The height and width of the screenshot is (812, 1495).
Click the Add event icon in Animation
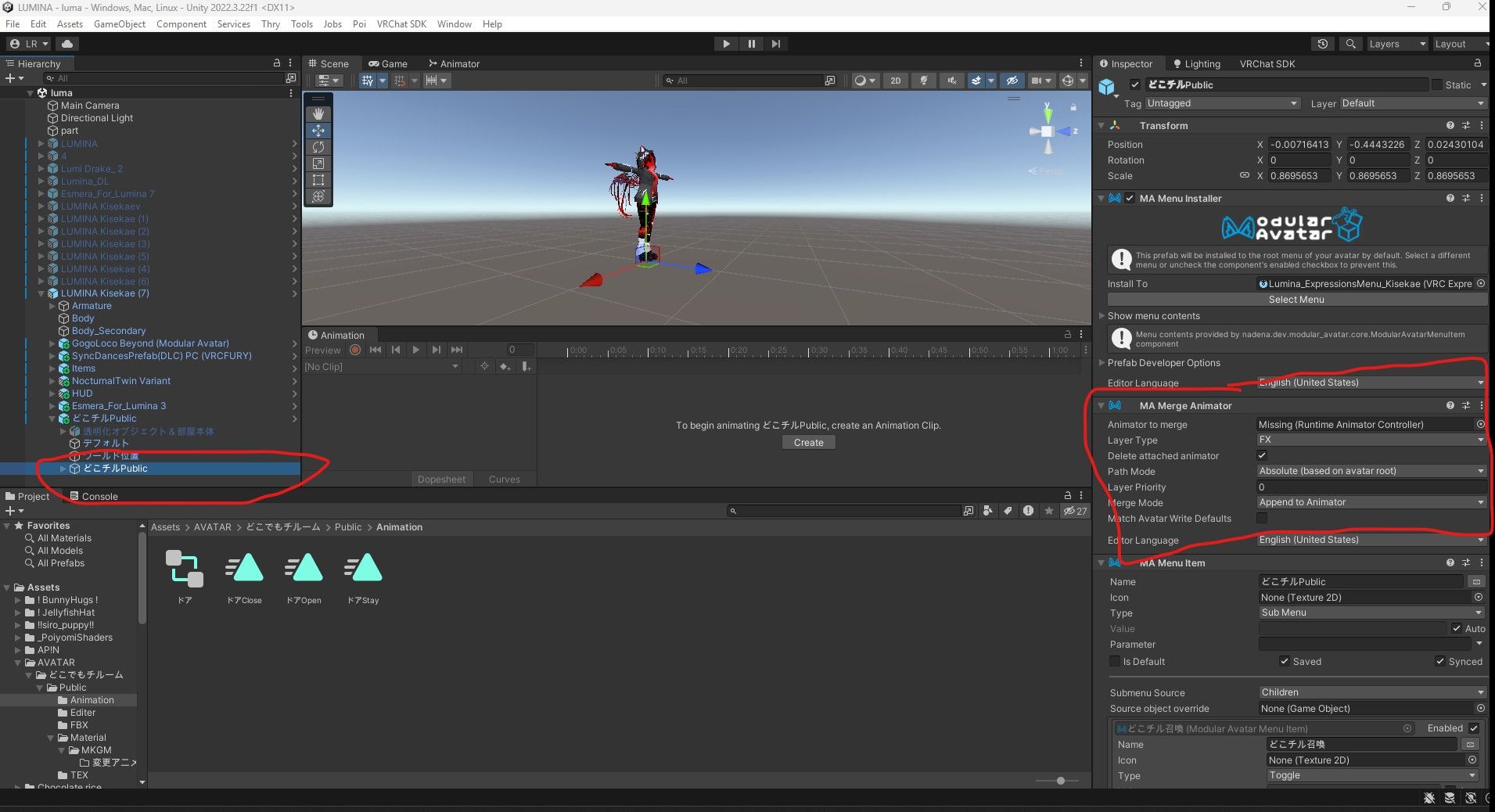pyautogui.click(x=526, y=367)
